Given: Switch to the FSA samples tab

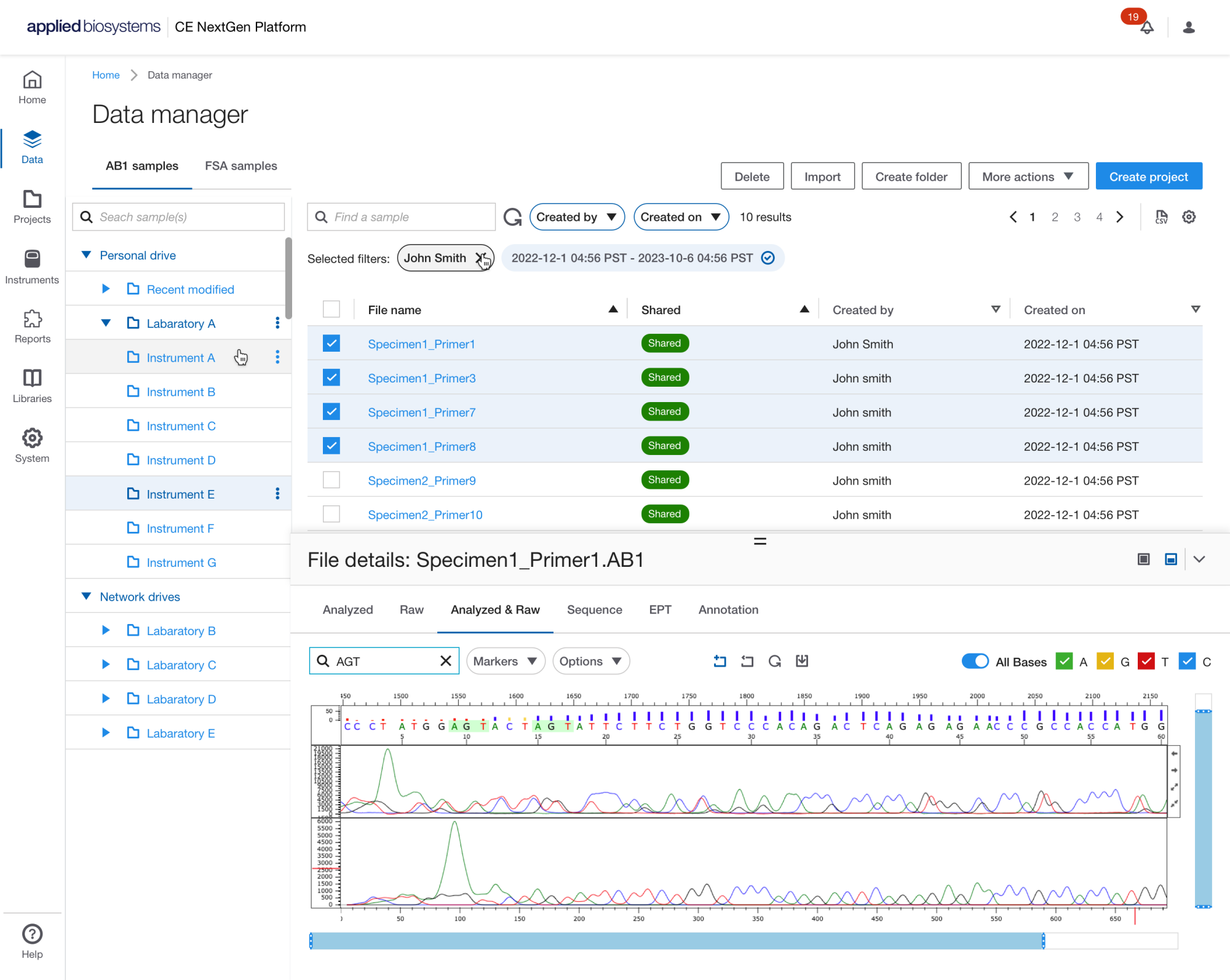Looking at the screenshot, I should tap(240, 166).
